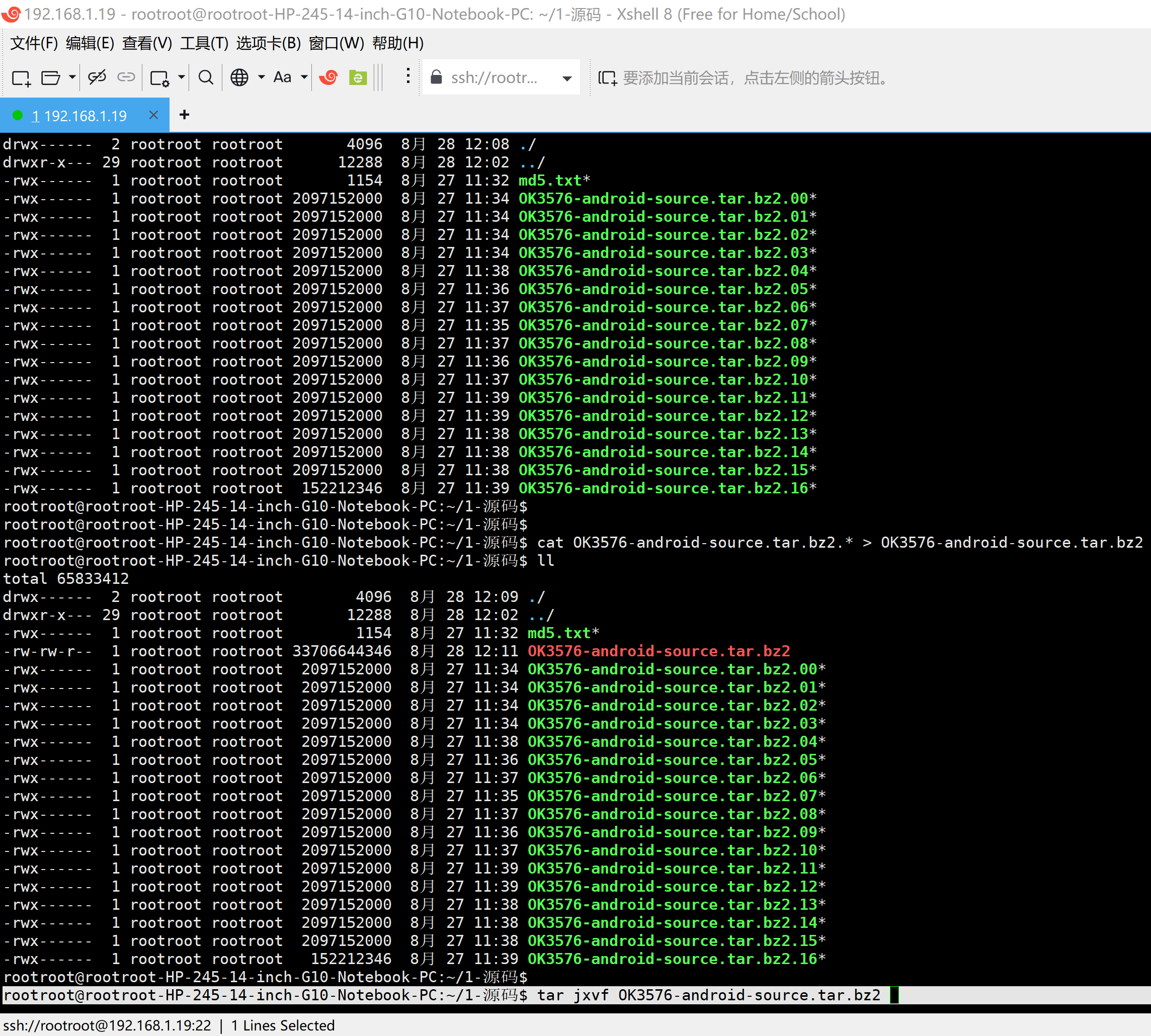
Task: Expand the properties dropdown arrow
Action: 181,77
